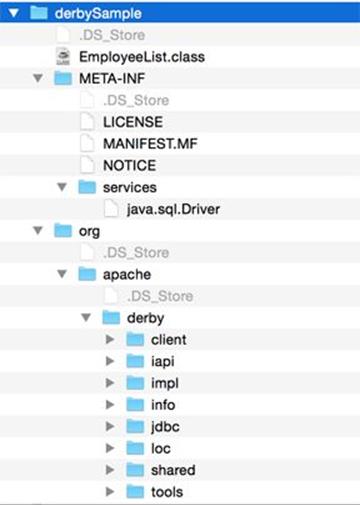
Task: Collapse the apache folder triangle
Action: (62, 274)
